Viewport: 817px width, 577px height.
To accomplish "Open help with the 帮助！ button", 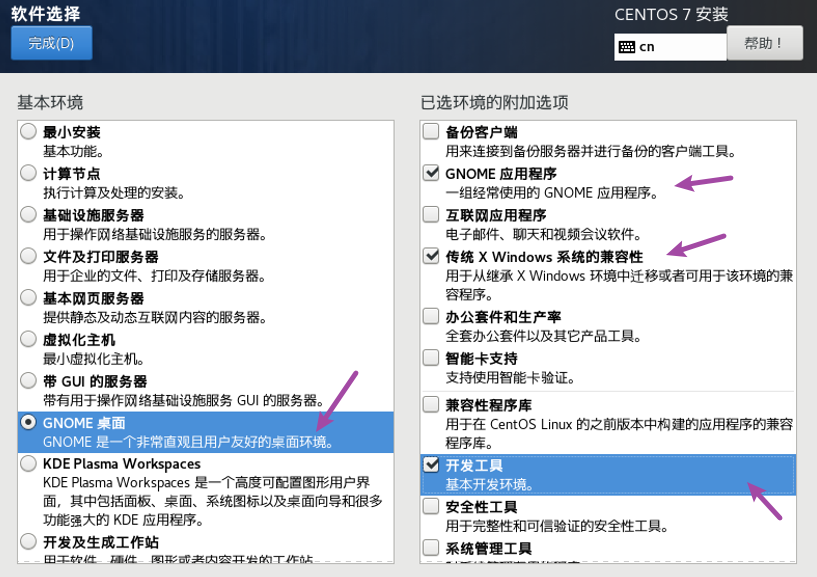I will tap(764, 43).
